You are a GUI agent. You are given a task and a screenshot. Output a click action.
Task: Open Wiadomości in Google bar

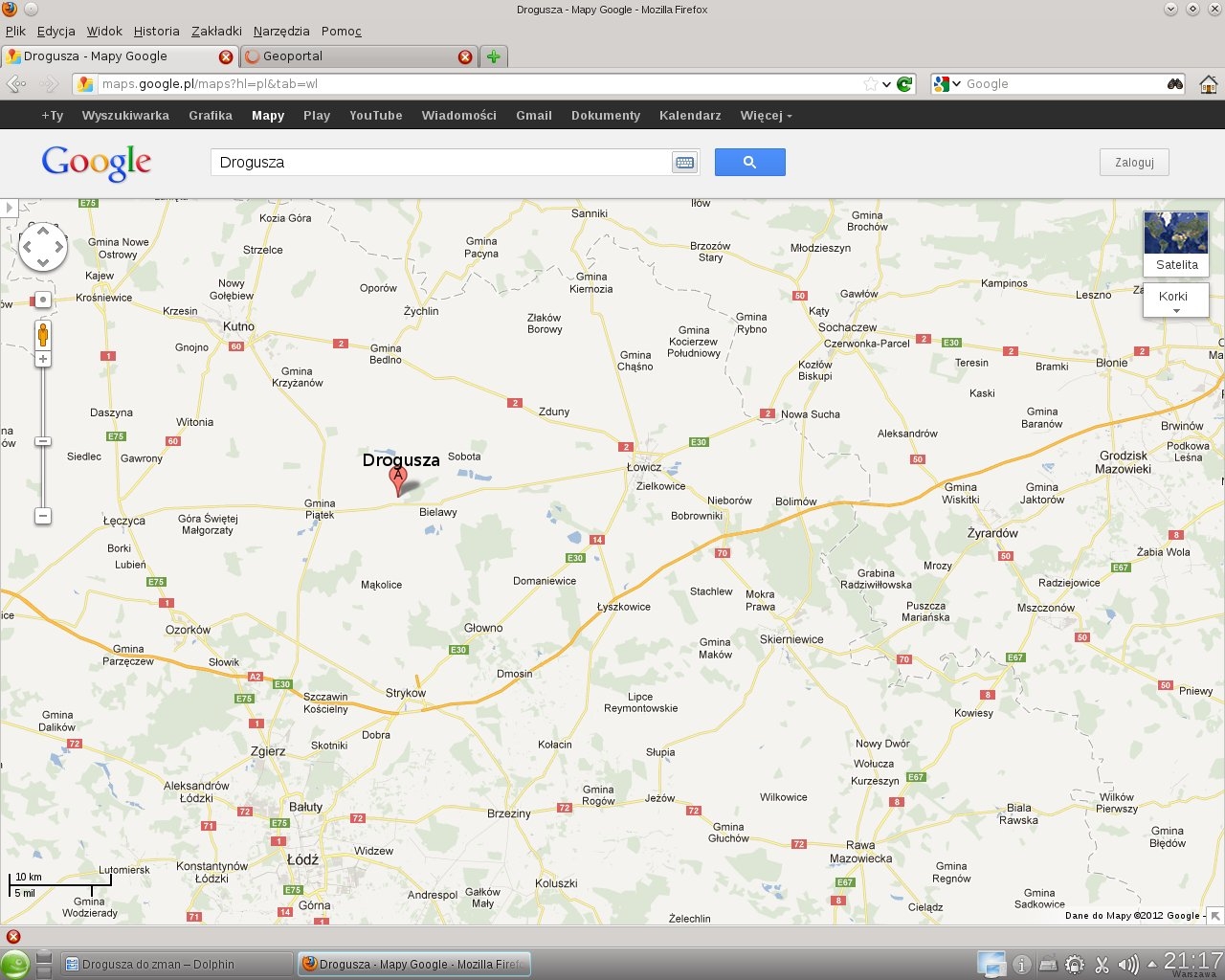pyautogui.click(x=459, y=116)
